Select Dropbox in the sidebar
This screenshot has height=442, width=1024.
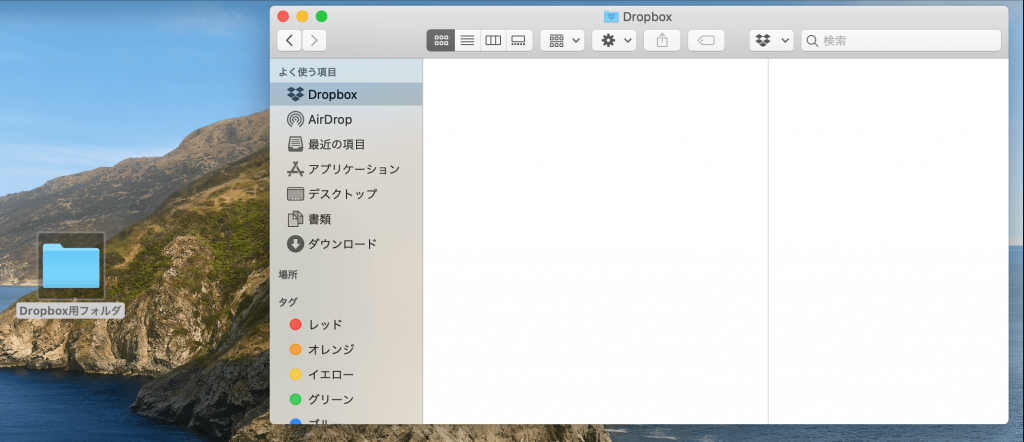coord(346,94)
